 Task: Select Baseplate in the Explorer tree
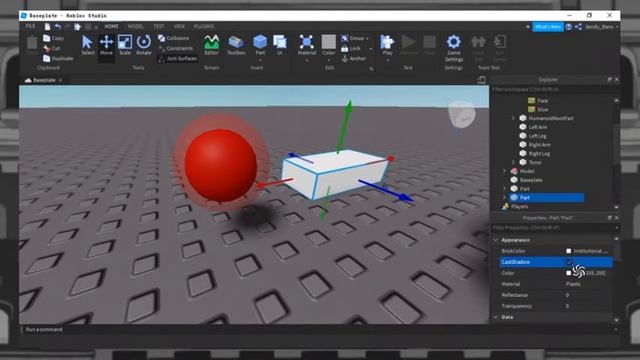pos(531,180)
